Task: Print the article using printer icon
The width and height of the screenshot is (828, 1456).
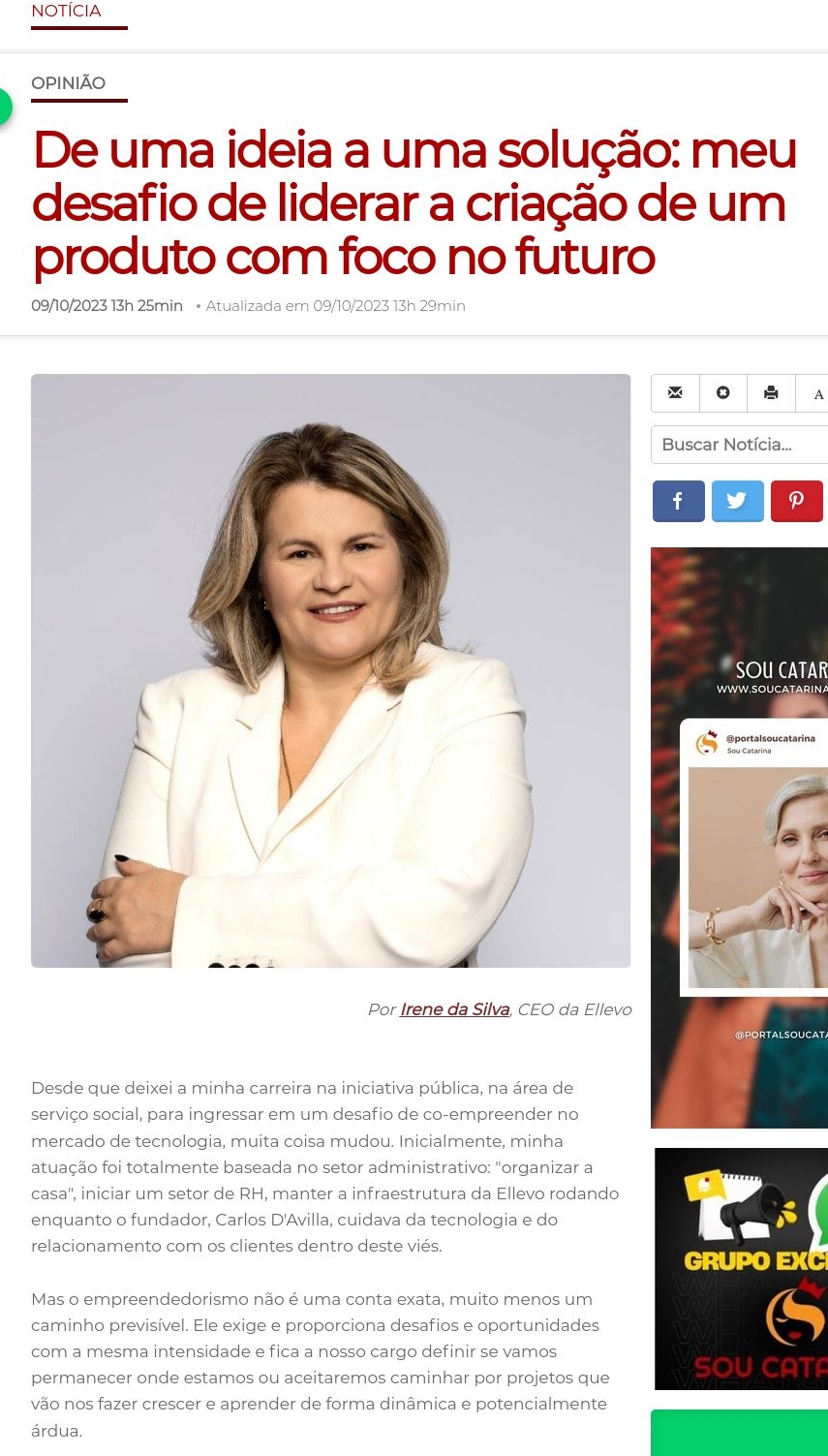Action: (771, 393)
